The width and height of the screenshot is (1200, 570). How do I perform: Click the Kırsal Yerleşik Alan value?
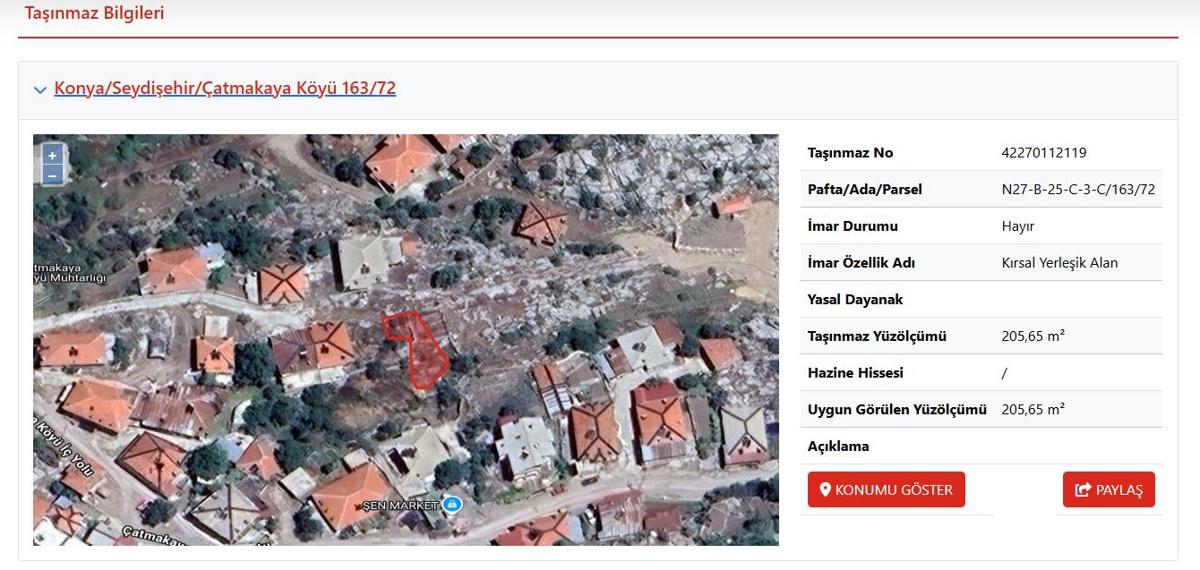[x=1059, y=263]
